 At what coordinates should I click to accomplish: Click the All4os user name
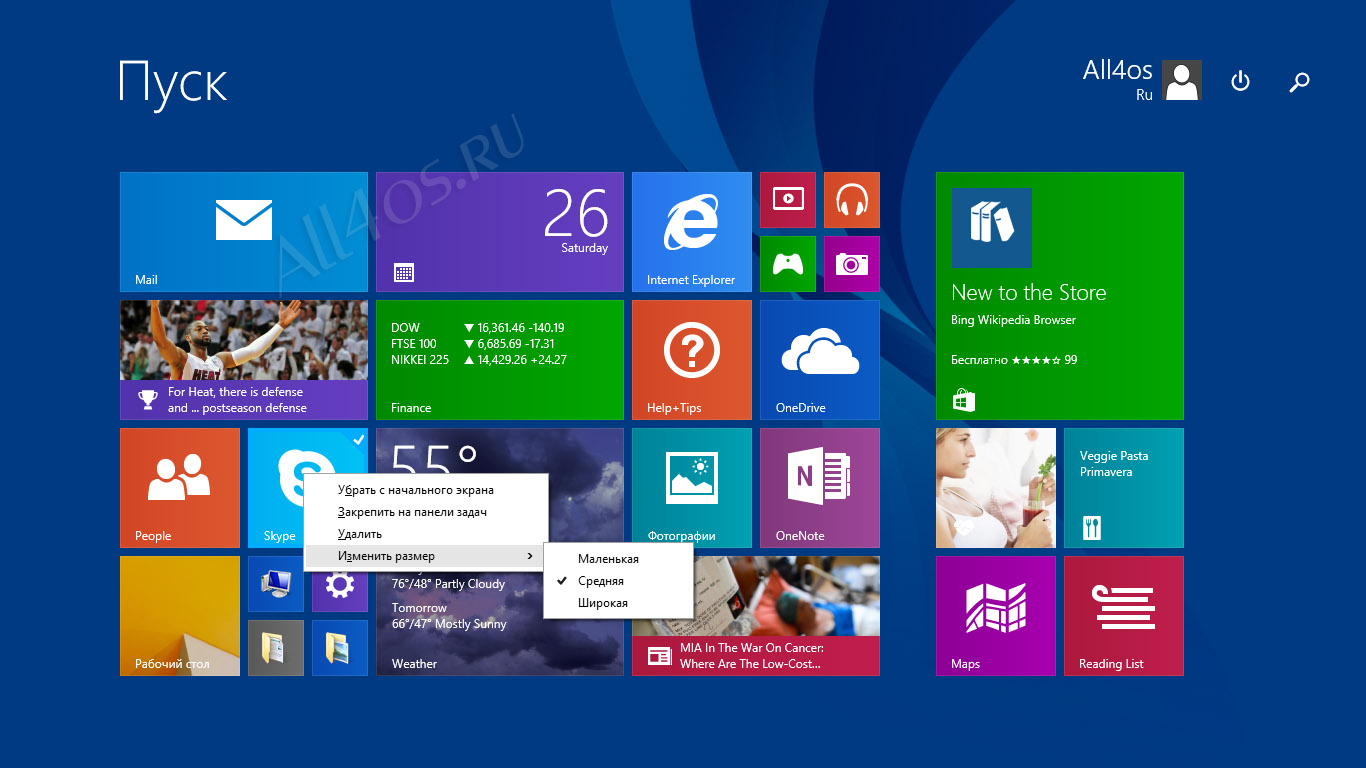tap(1117, 70)
